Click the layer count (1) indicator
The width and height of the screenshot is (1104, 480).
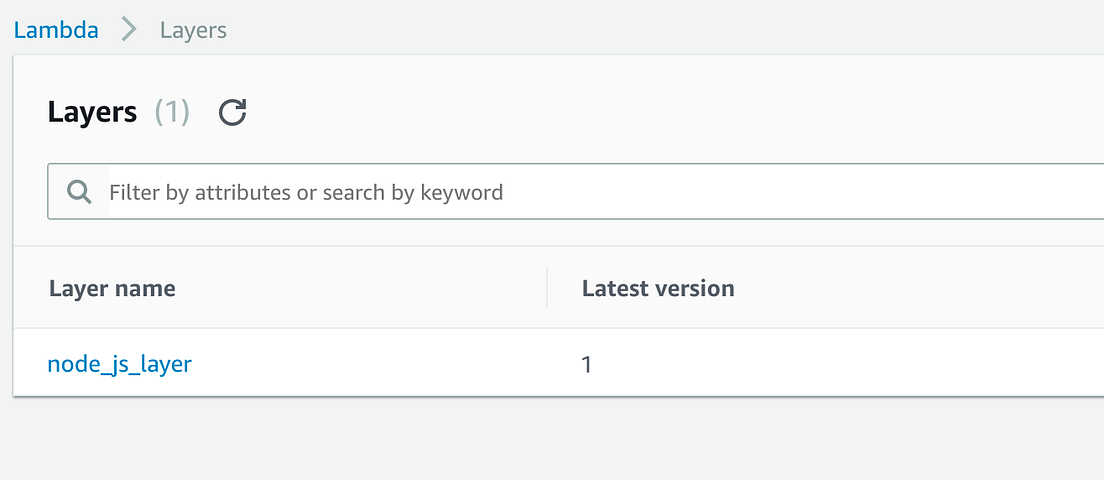coord(172,112)
